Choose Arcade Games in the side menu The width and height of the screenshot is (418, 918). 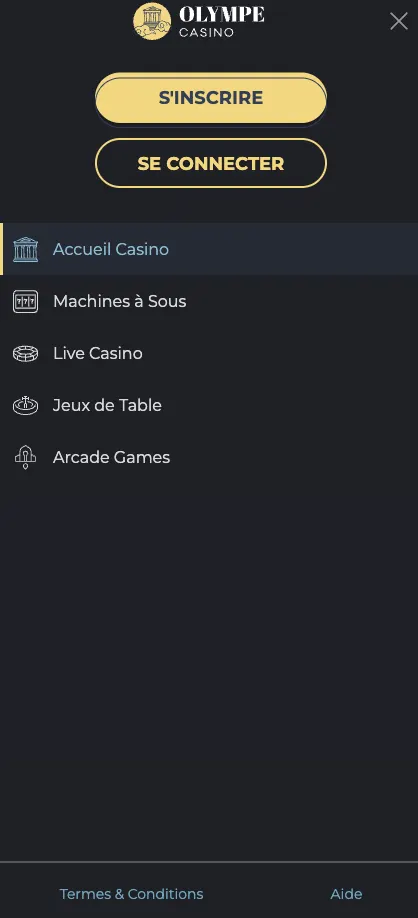point(209,457)
